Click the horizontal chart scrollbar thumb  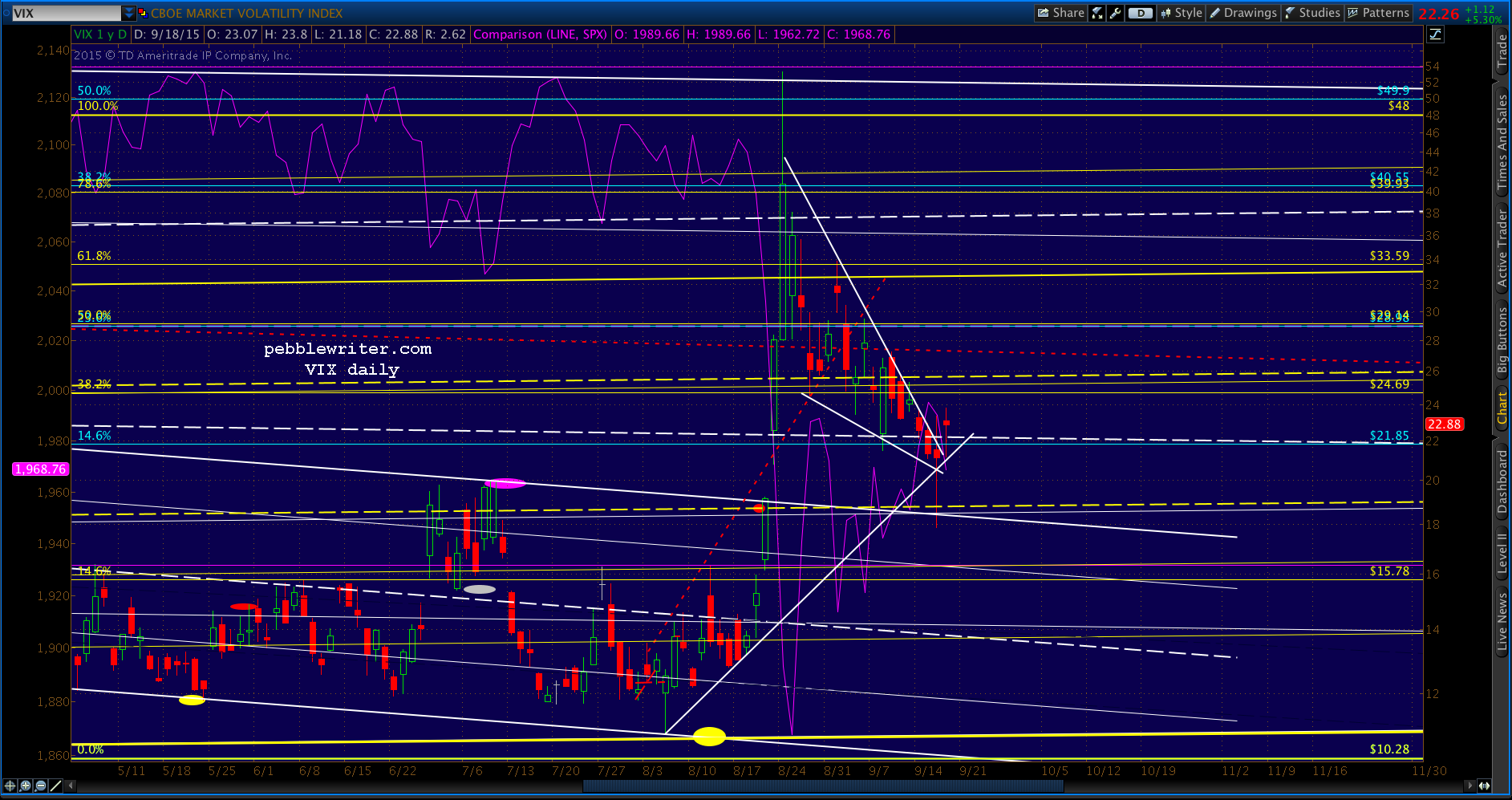823,786
